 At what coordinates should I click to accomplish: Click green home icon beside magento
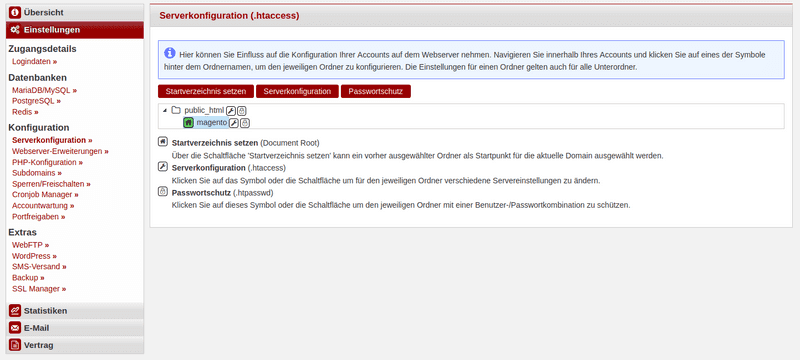188,123
